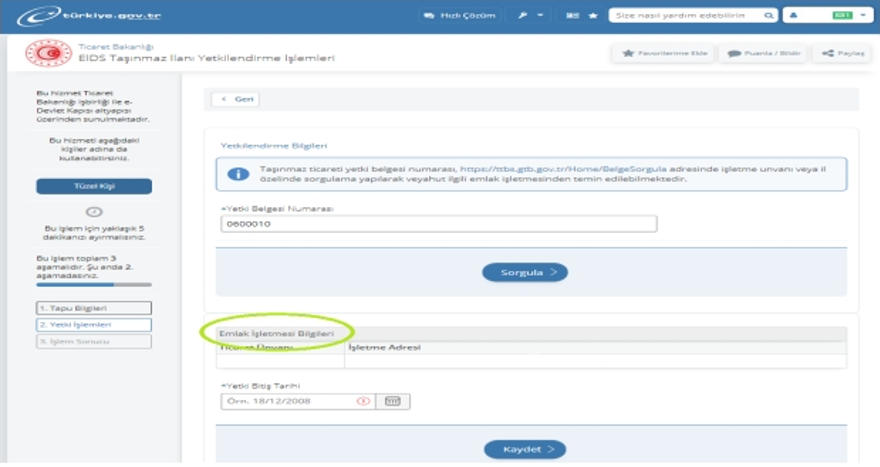This screenshot has width=880, height=467.
Task: Open the calendar date picker icon
Action: [x=393, y=401]
